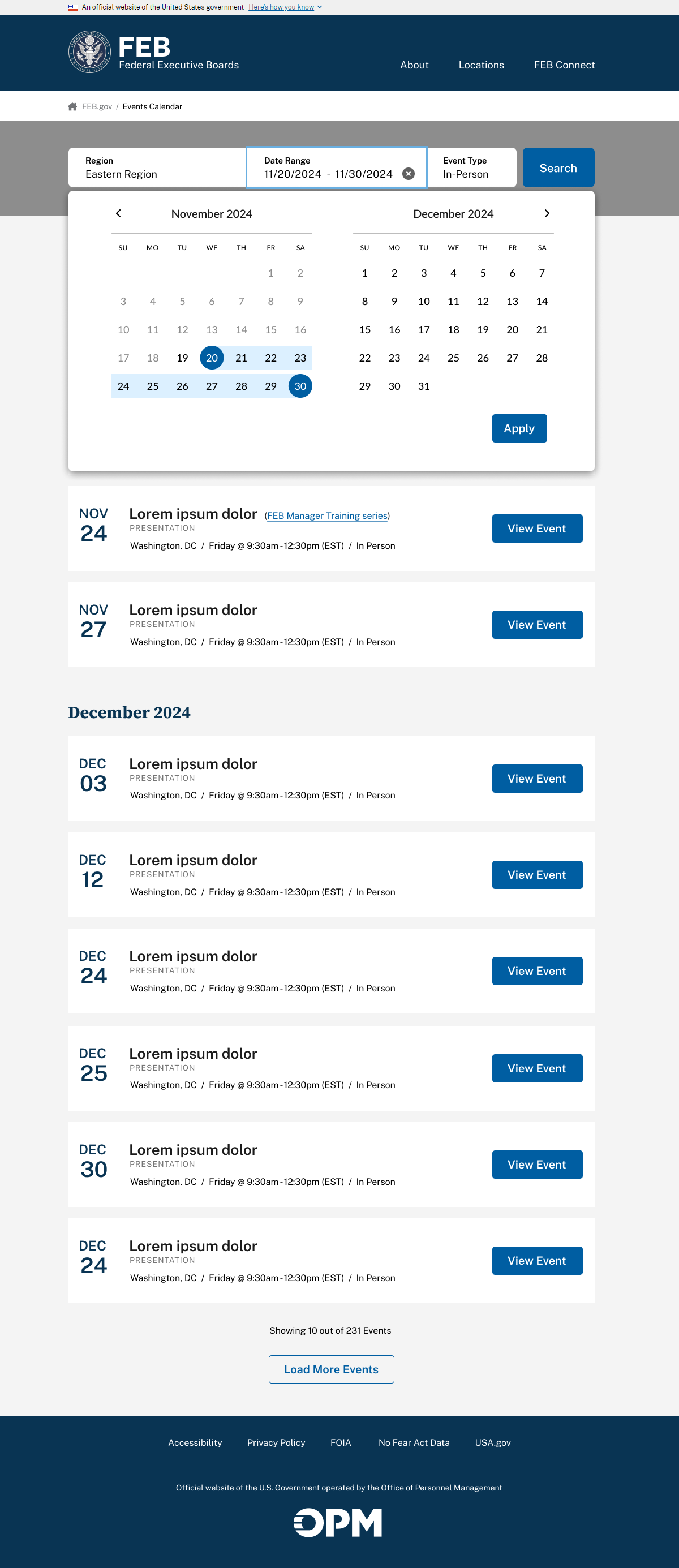Click the home icon in breadcrumb
Viewport: 679px width, 1568px height.
click(x=72, y=106)
